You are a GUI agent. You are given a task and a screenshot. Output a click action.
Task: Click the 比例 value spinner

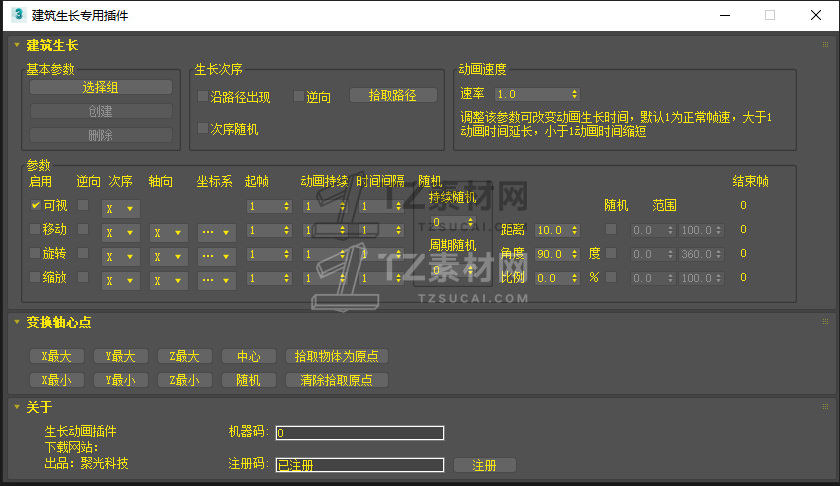(557, 279)
